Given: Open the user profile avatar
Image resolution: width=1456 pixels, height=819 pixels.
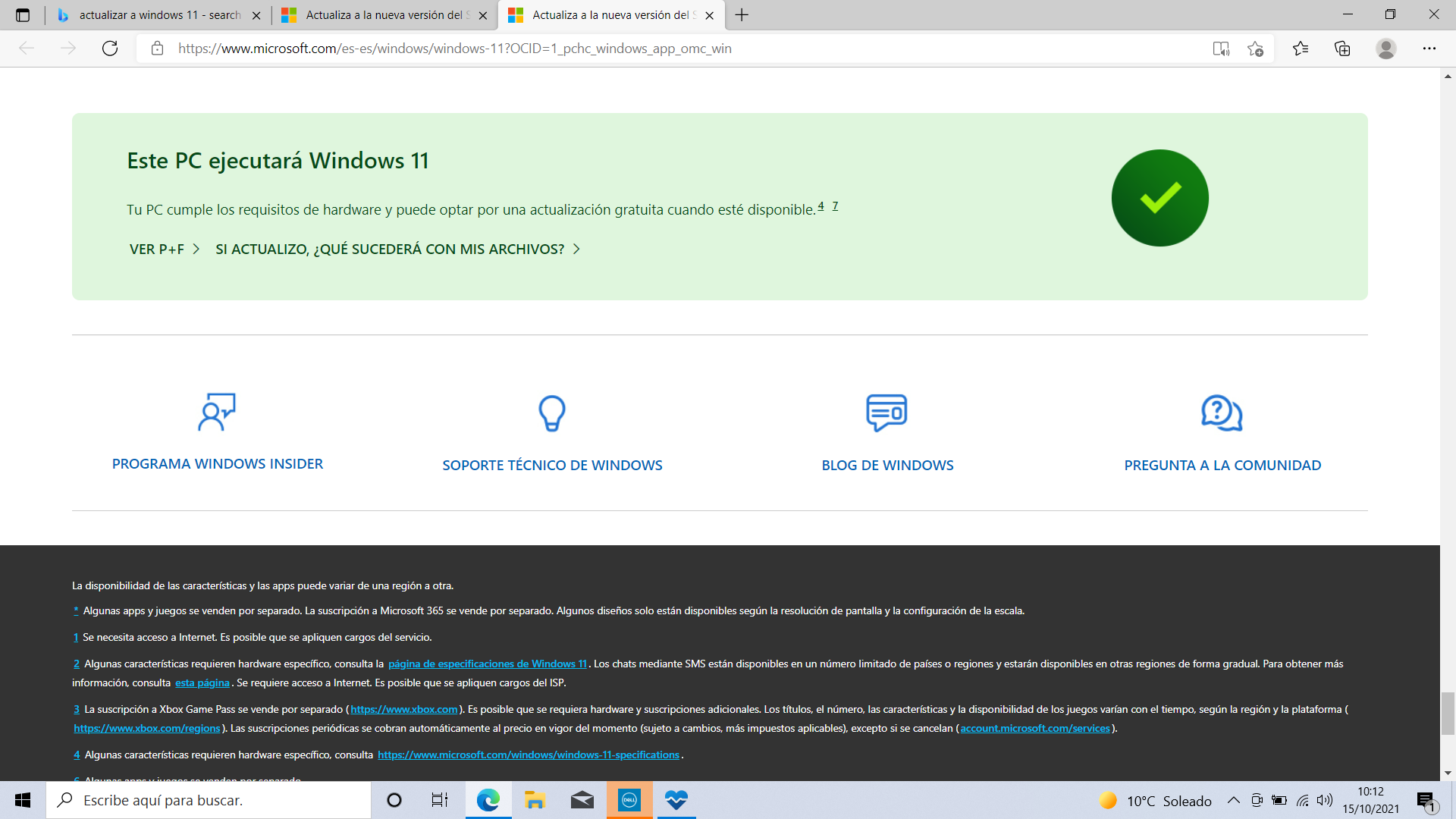Looking at the screenshot, I should [1386, 49].
